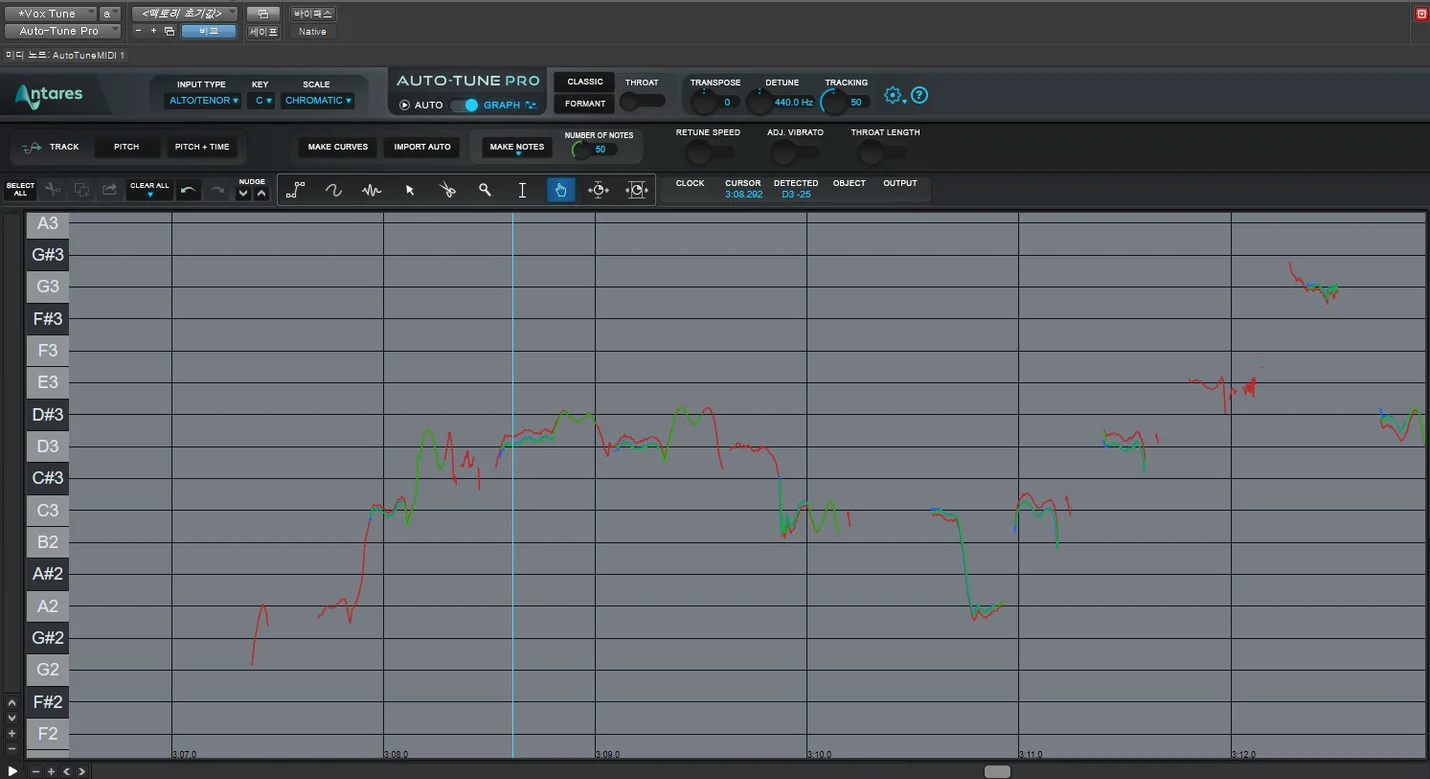Open the settings gear menu
1430x779 pixels.
pos(893,95)
